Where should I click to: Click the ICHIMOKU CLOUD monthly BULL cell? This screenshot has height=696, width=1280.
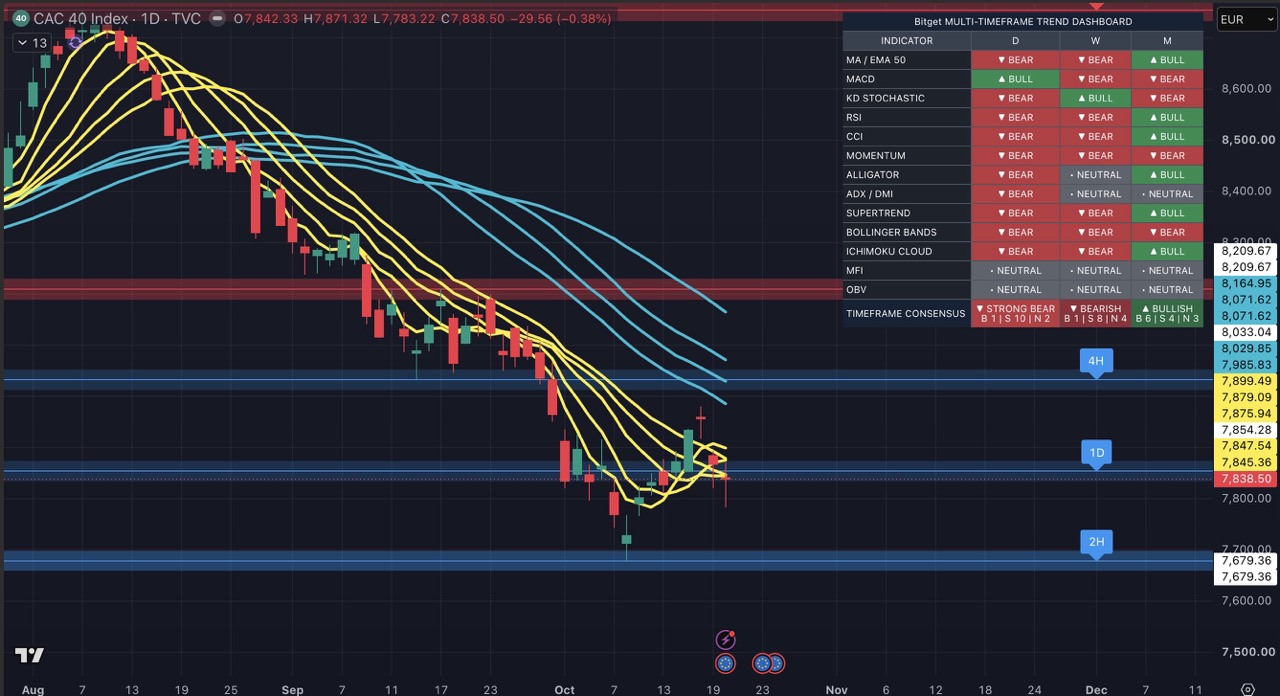(x=1167, y=251)
